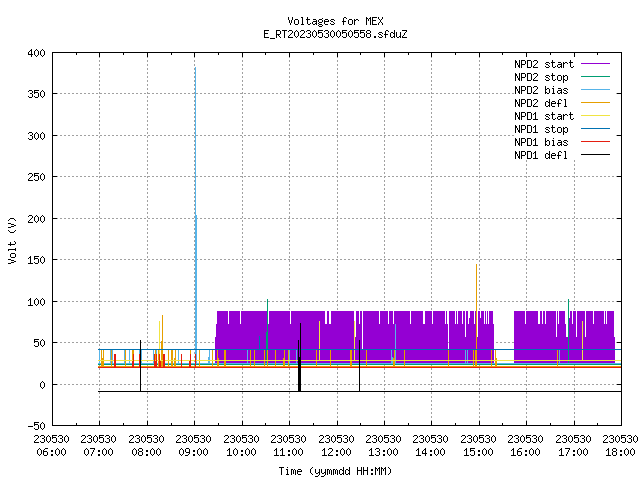Click the black spike just after 11:00
The width and height of the screenshot is (640, 480).
tap(300, 357)
